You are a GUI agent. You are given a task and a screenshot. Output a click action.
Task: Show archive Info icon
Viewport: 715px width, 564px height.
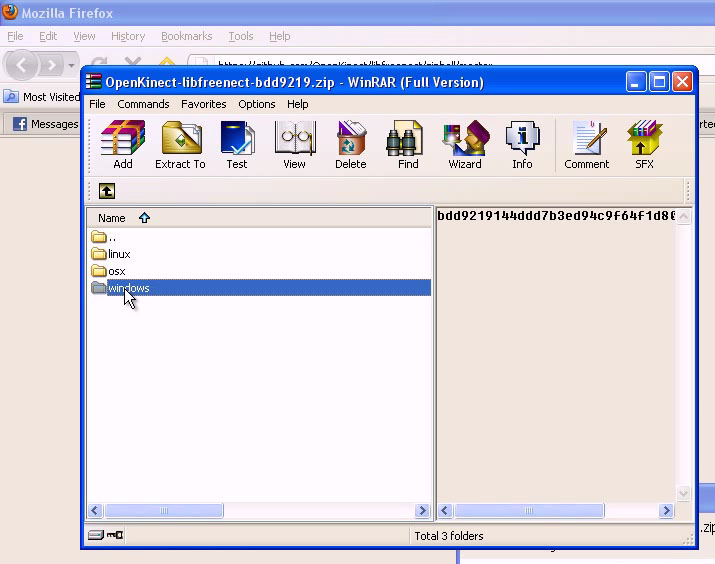click(522, 145)
